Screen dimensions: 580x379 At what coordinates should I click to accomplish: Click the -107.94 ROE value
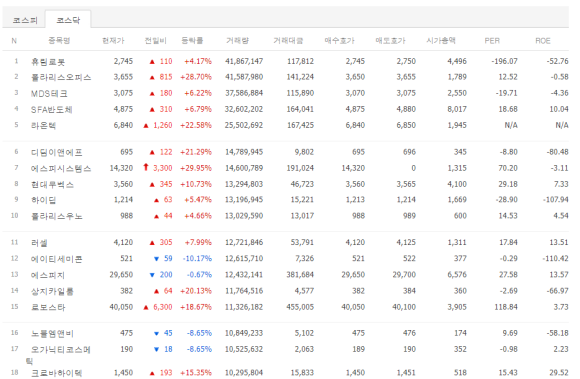(556, 200)
